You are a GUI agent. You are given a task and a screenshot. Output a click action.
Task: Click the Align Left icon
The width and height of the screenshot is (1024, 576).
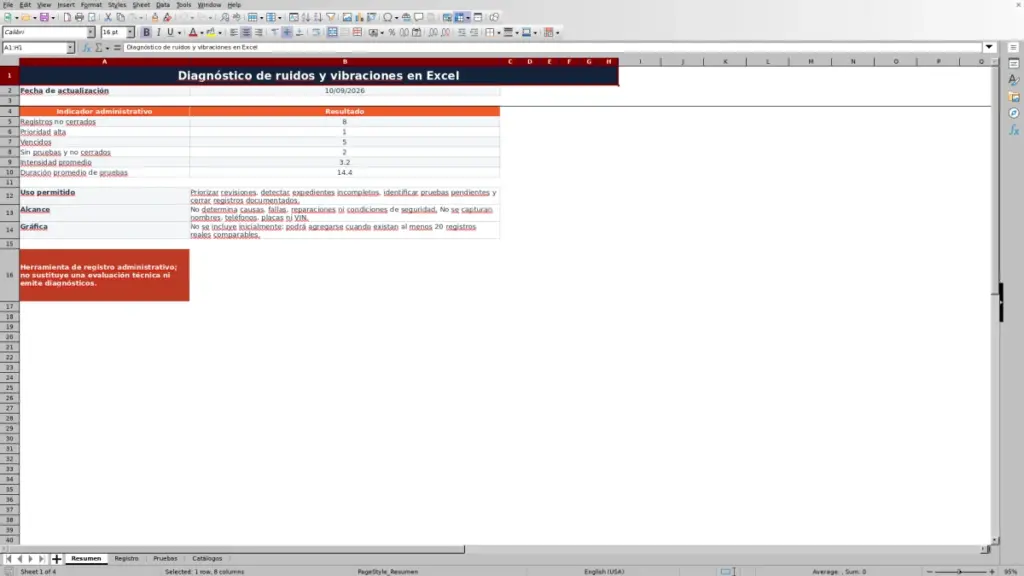click(x=234, y=33)
